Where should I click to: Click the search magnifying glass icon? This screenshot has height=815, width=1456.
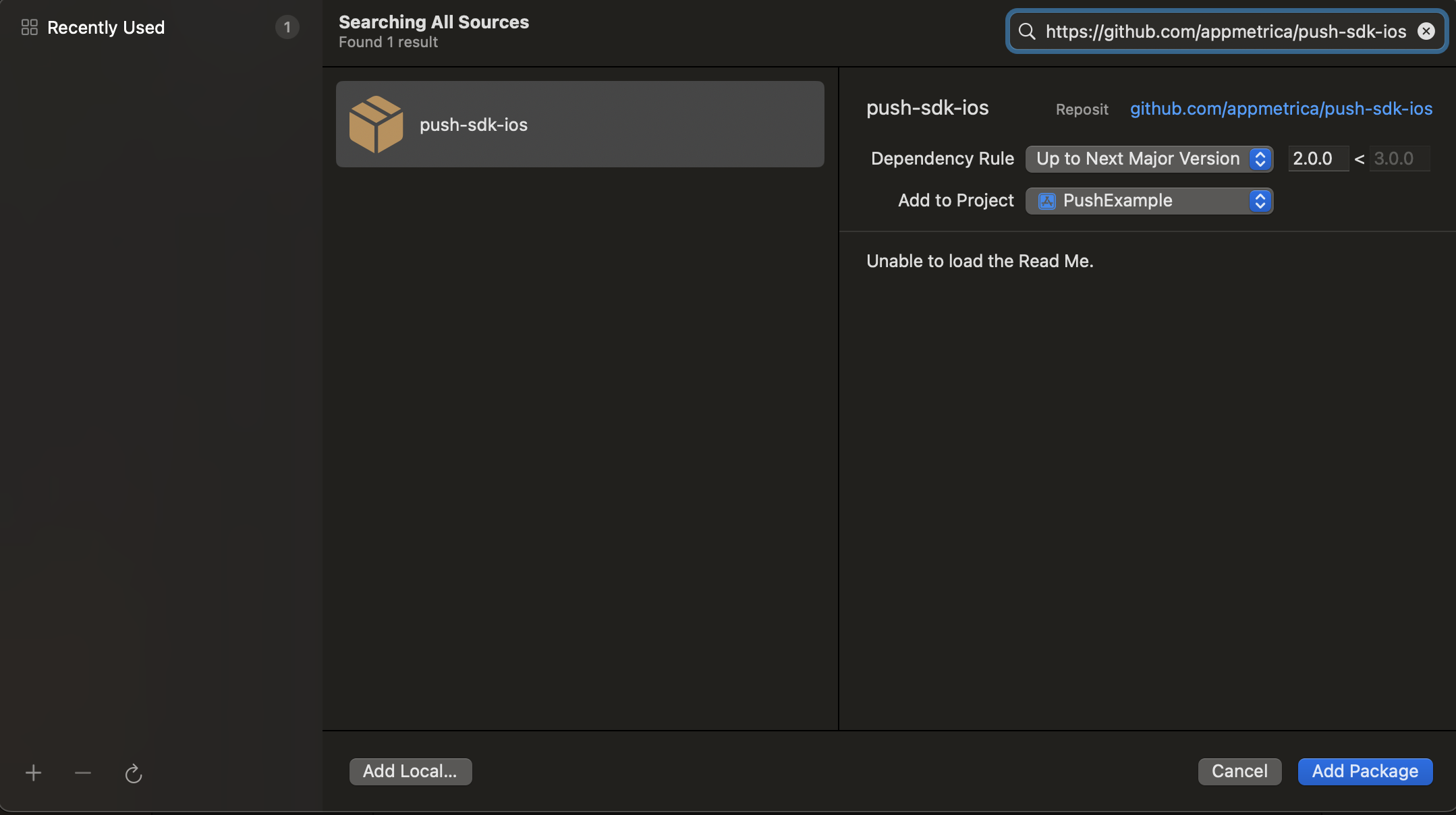coord(1027,32)
